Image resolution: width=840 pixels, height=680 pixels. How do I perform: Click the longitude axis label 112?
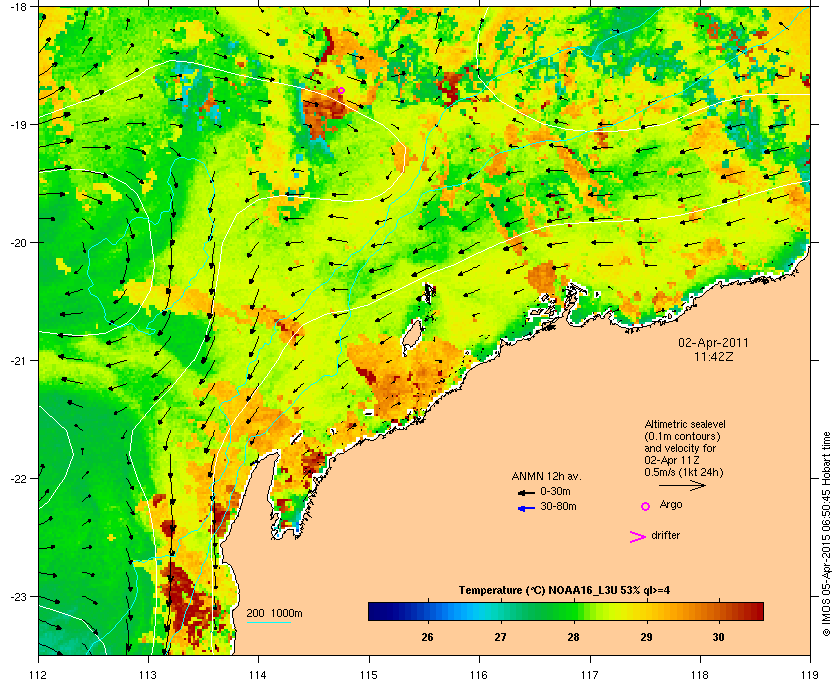click(x=39, y=675)
